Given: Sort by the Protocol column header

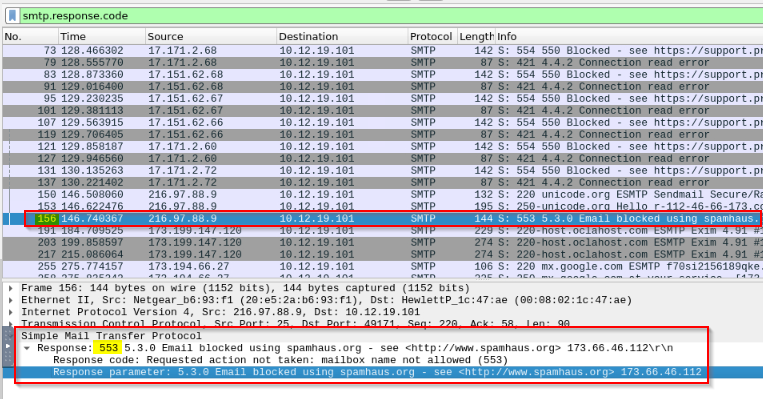Looking at the screenshot, I should (433, 36).
